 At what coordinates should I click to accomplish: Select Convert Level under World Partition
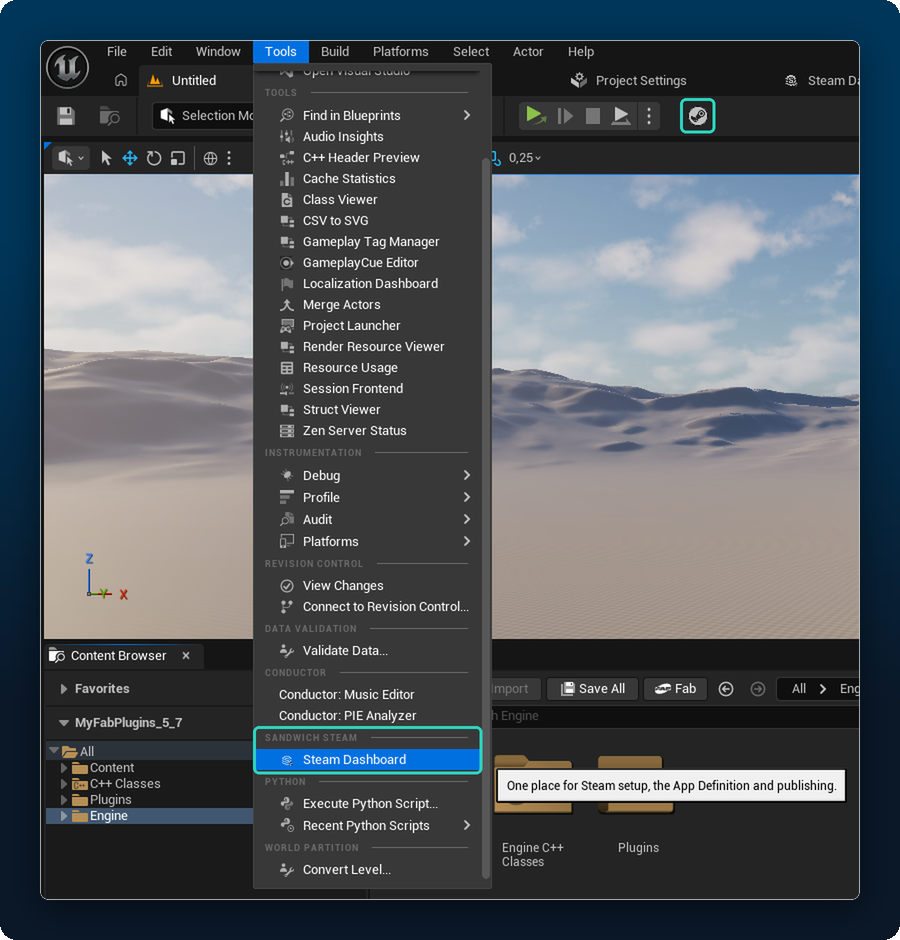tap(372, 869)
